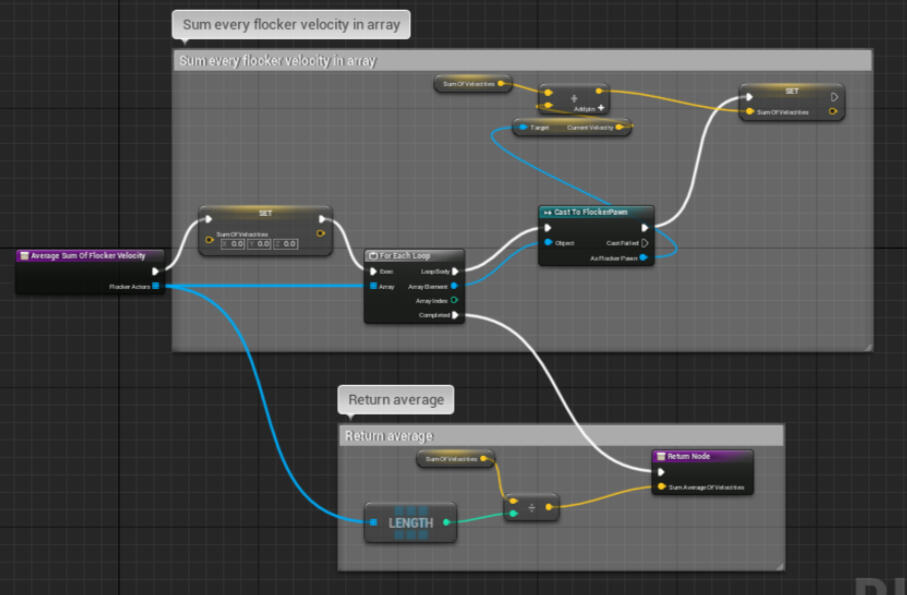Click the Completed exec pin on For Each Loop
This screenshot has width=907, height=595.
pyautogui.click(x=456, y=315)
